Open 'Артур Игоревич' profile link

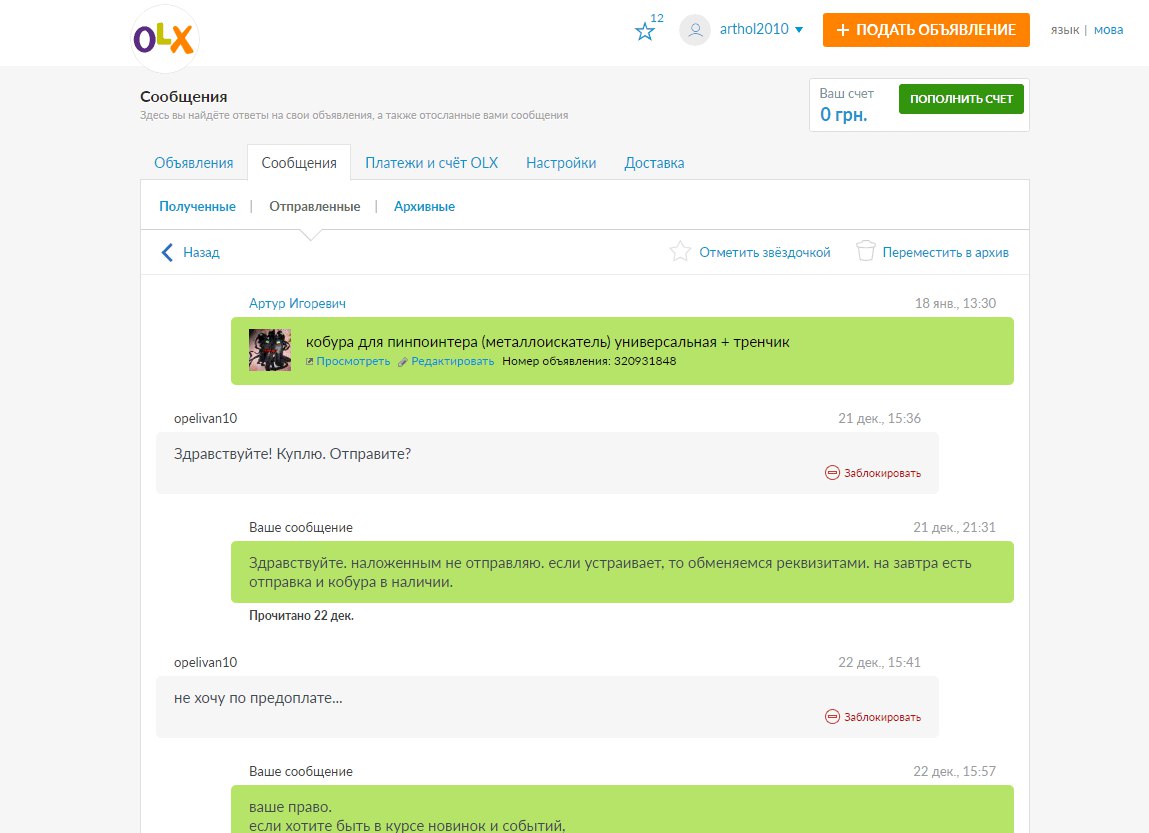pos(298,303)
